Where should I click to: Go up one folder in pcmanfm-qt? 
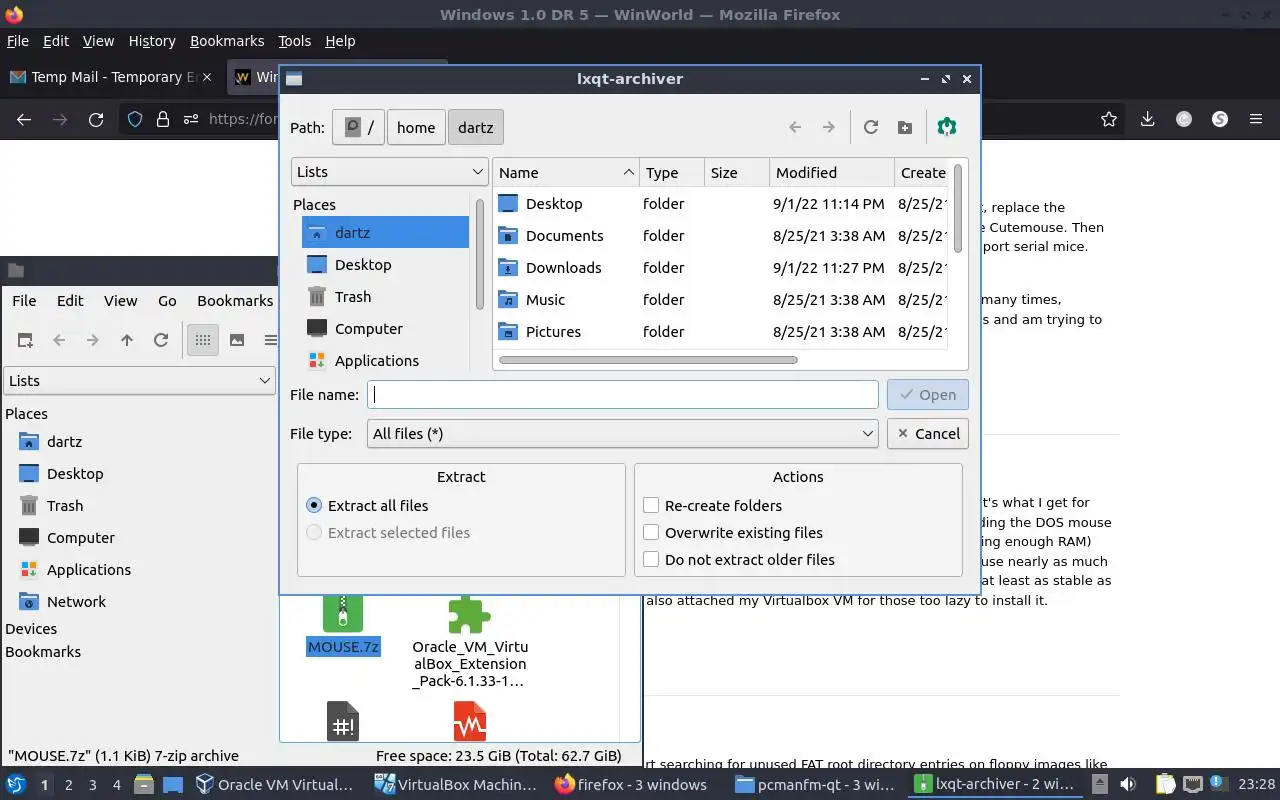pos(127,340)
